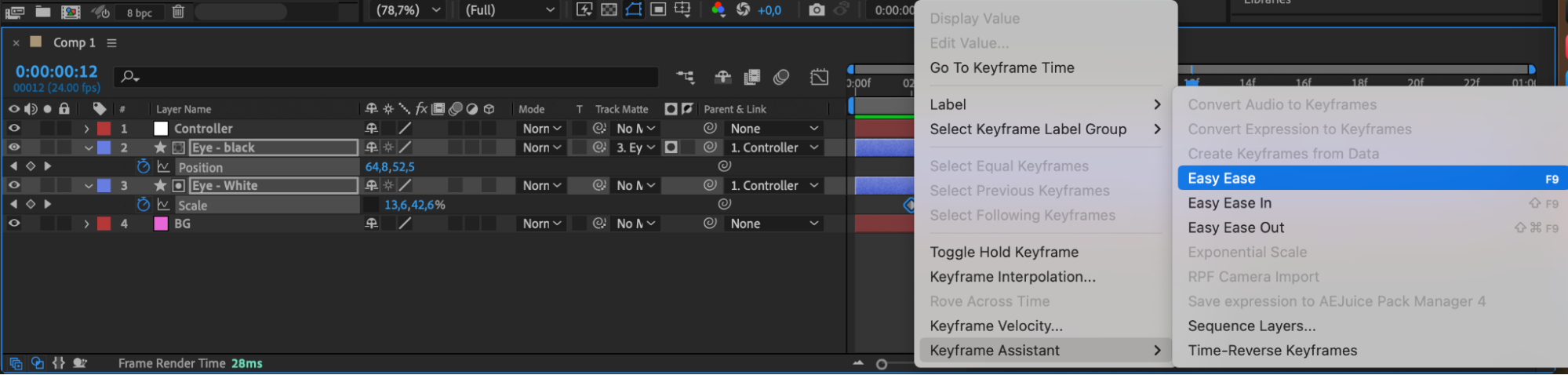Select Time-Reverse Keyframes menu item

(1271, 351)
